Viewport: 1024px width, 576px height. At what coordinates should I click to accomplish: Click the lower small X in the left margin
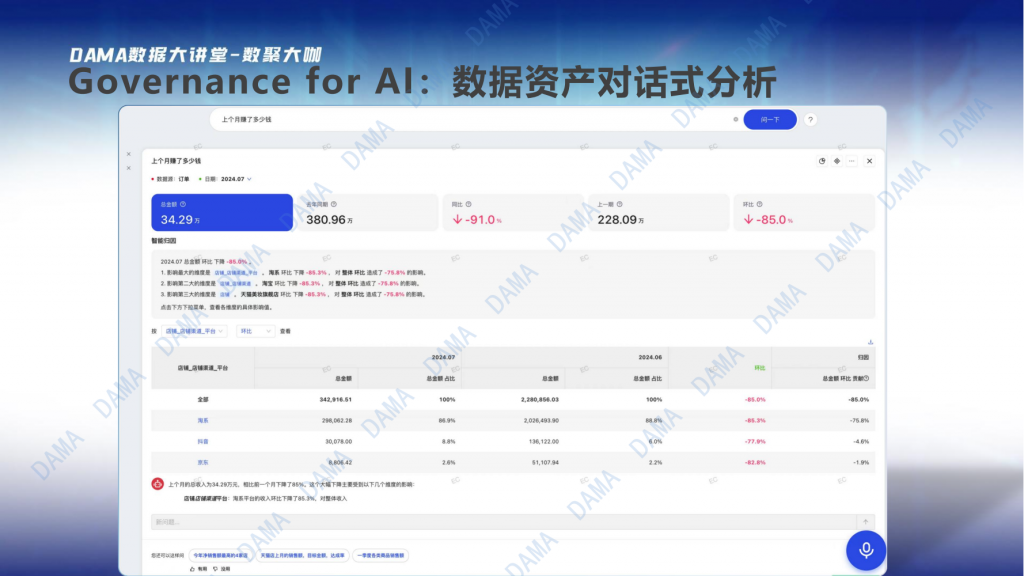[x=129, y=168]
